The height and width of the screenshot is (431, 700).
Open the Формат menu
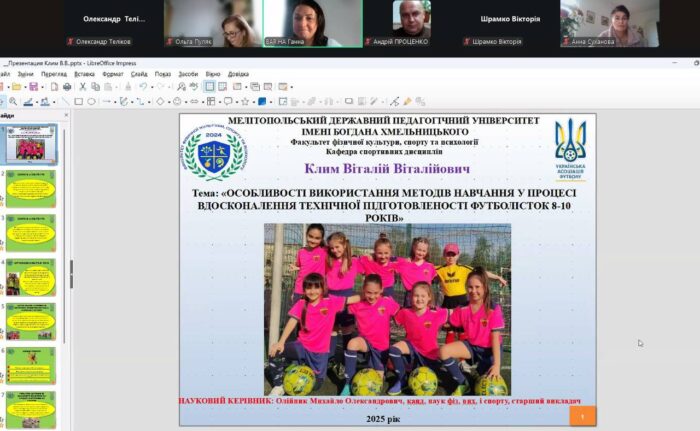[113, 73]
